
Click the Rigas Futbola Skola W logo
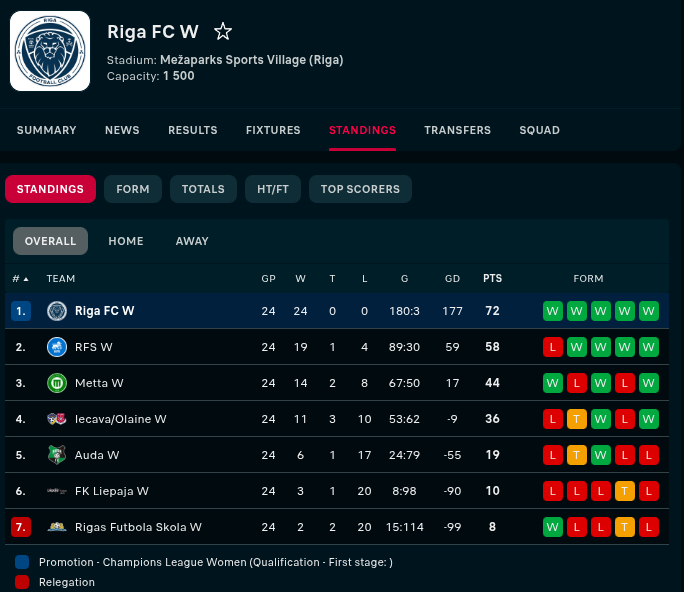57,527
